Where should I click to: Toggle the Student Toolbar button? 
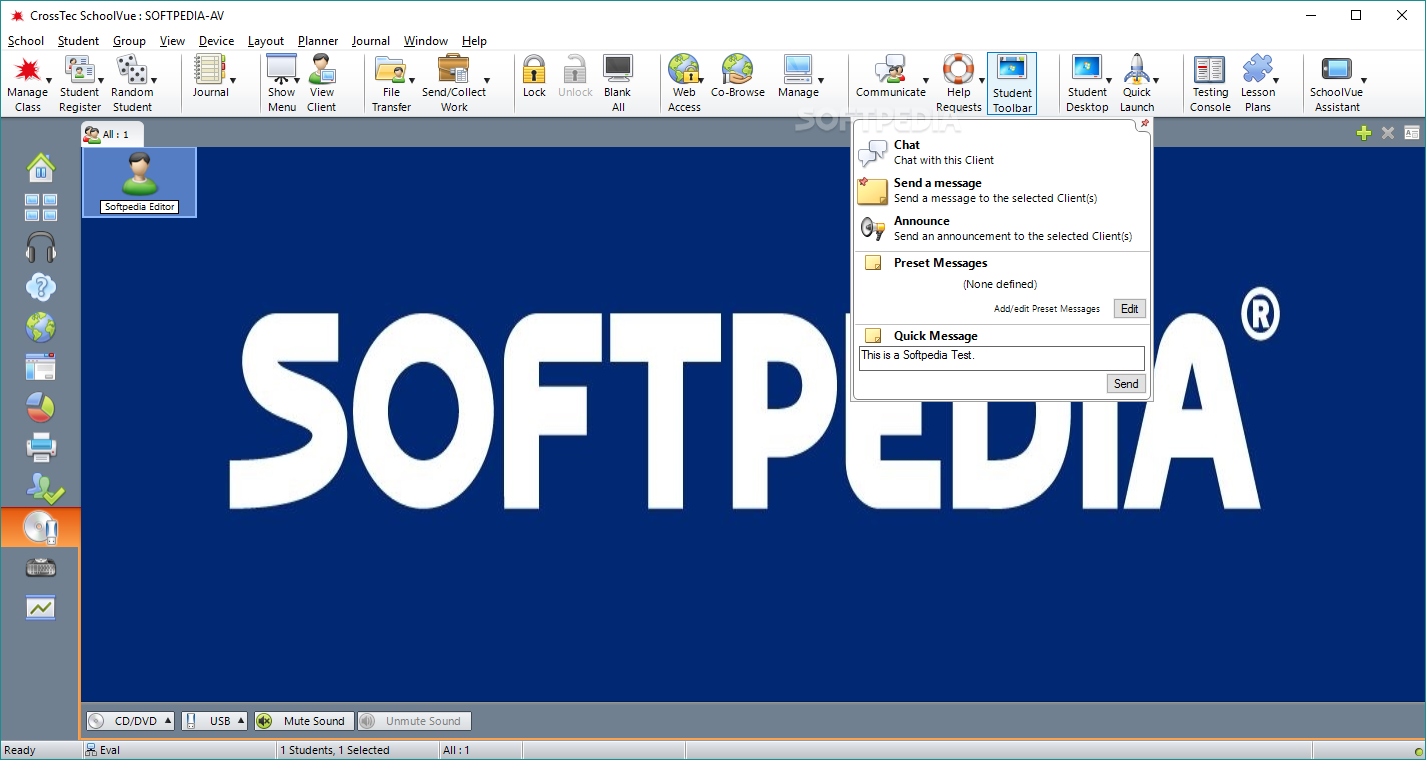1012,83
